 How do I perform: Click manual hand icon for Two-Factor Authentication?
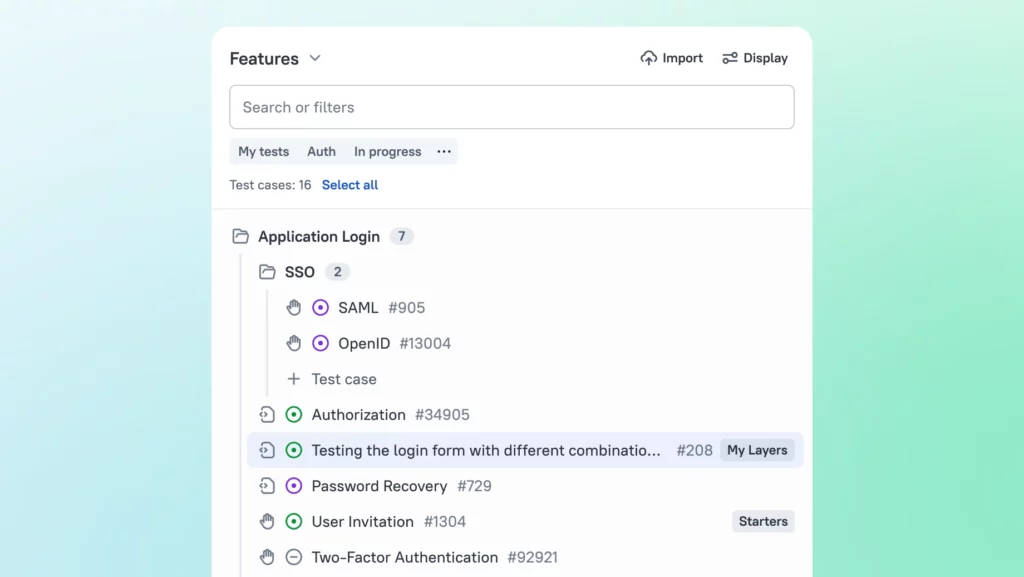click(x=266, y=557)
